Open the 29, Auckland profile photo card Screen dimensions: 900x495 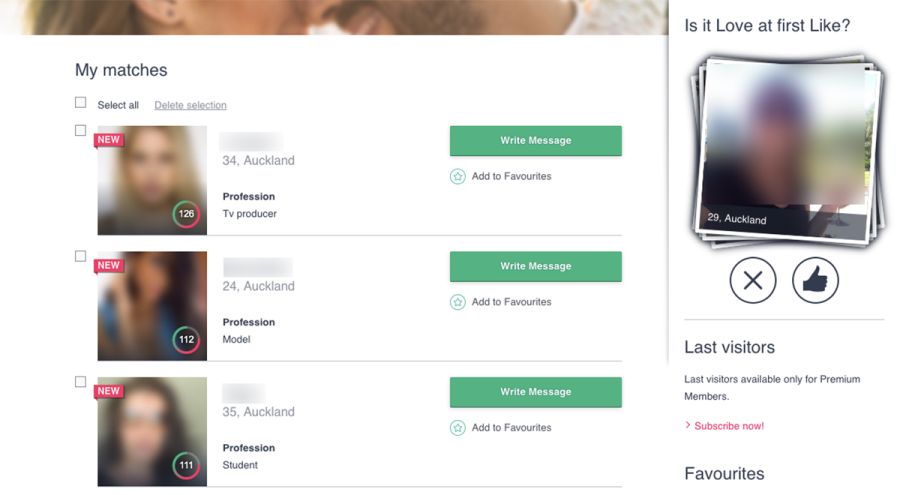pos(782,148)
